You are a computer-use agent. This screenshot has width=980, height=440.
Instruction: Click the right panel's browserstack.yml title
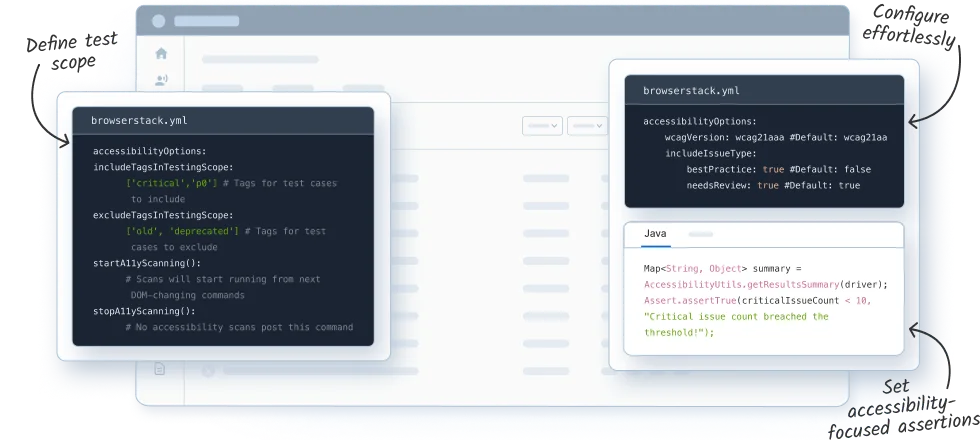[x=691, y=91]
